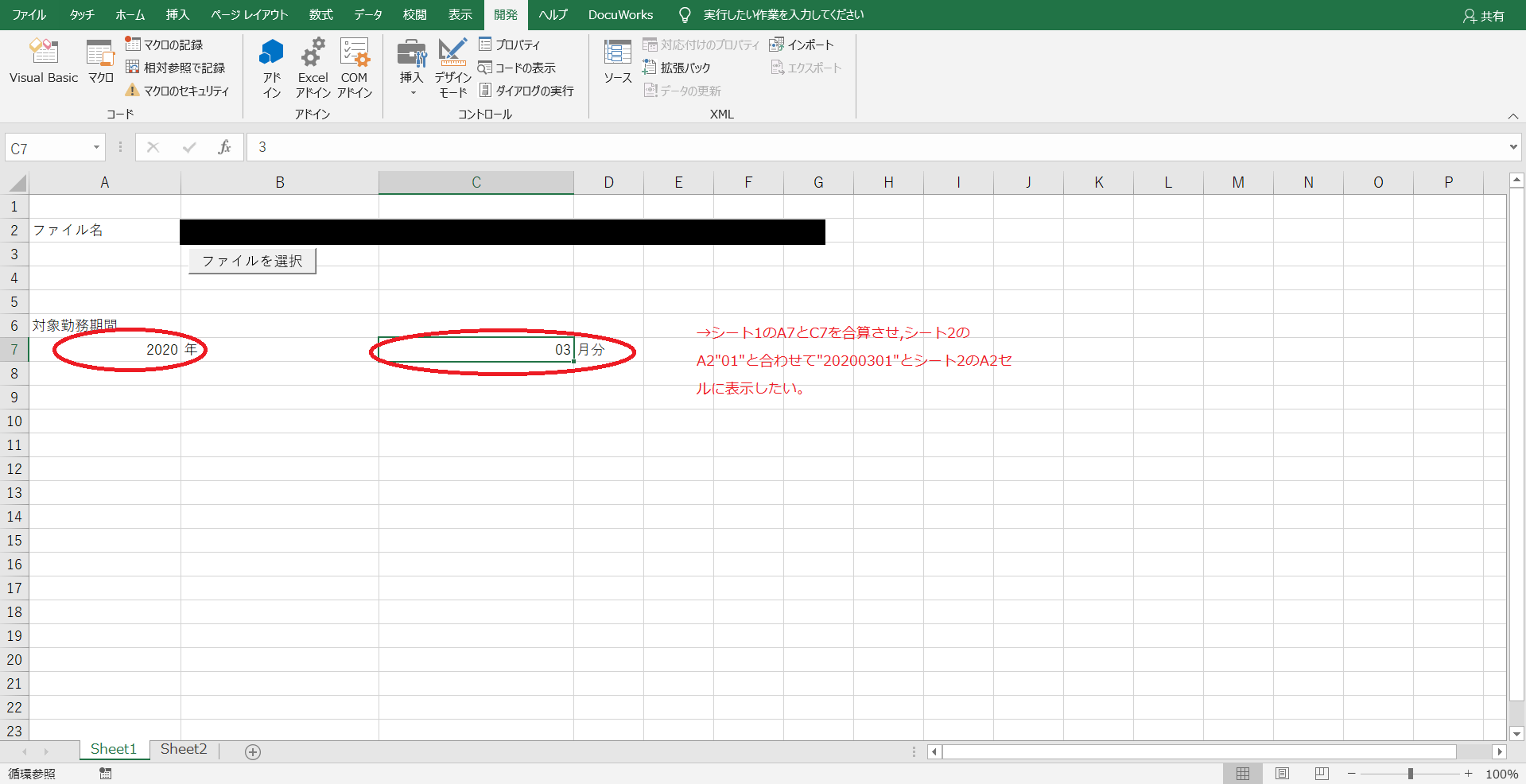The image size is (1526, 784).
Task: Click XML エクスポート
Action: (x=806, y=68)
